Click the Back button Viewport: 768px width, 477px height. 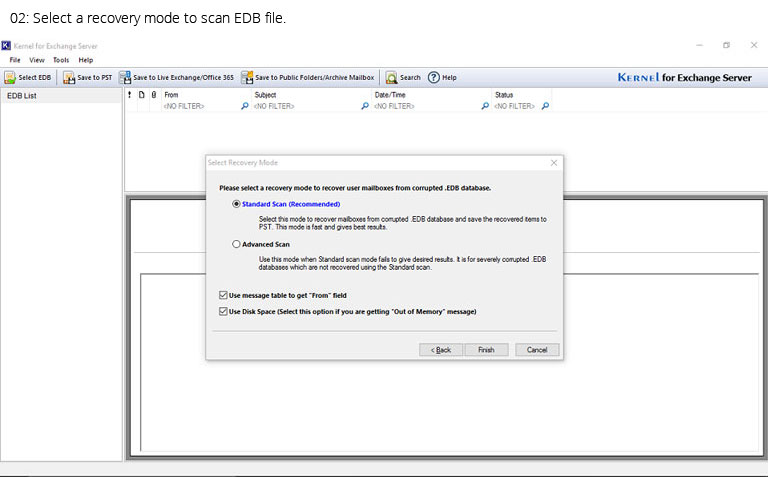click(x=441, y=350)
